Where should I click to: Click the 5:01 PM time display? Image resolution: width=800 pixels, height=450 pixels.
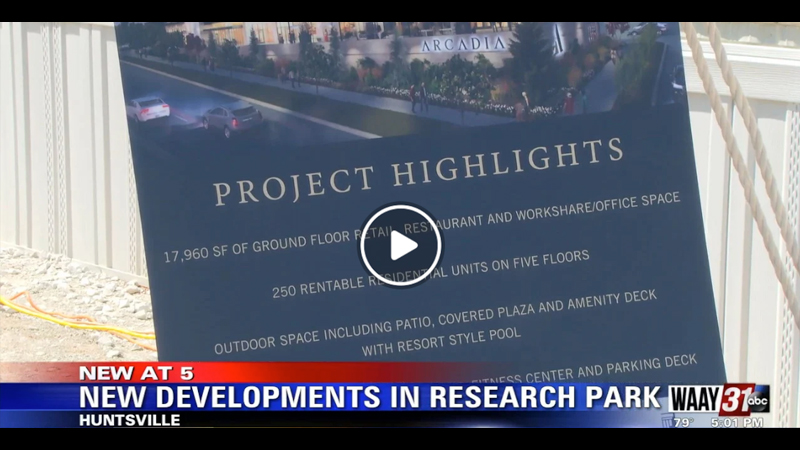click(x=737, y=421)
